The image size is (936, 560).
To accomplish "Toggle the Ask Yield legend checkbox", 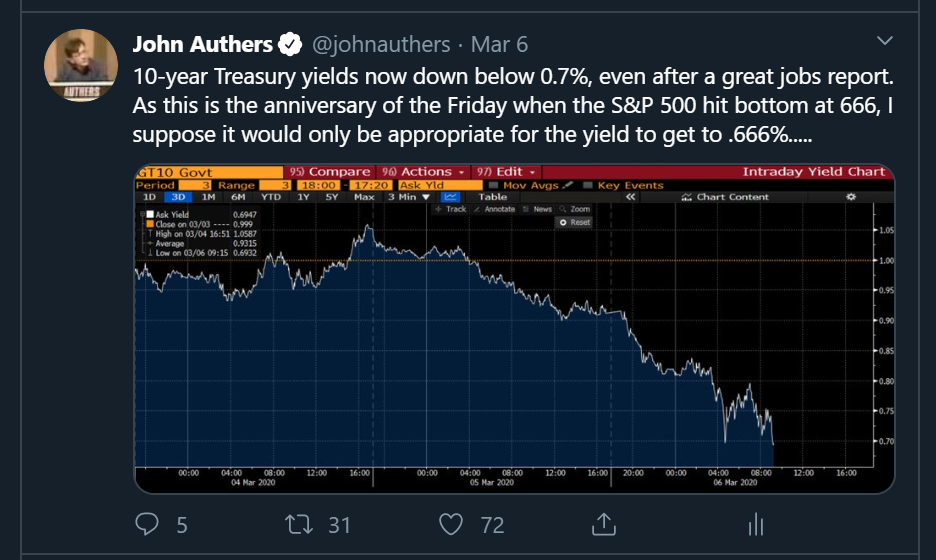I will coord(148,215).
